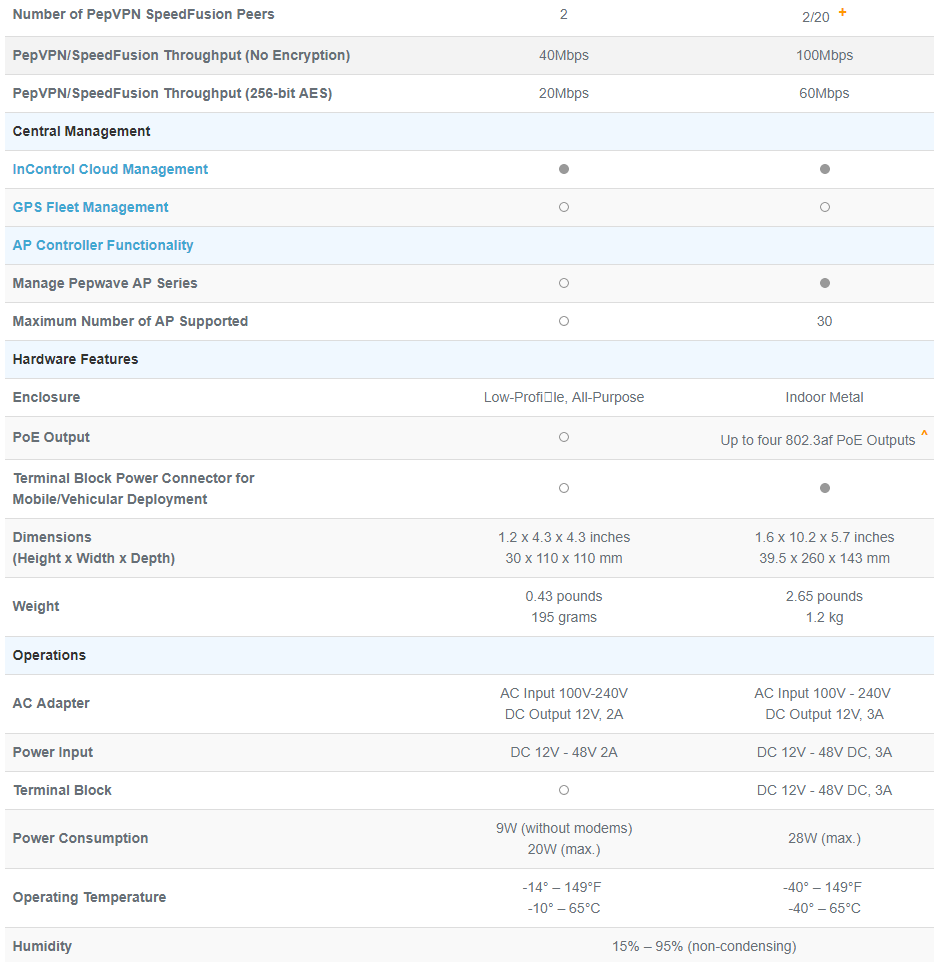Open the GPS Fleet Management link

[x=90, y=207]
